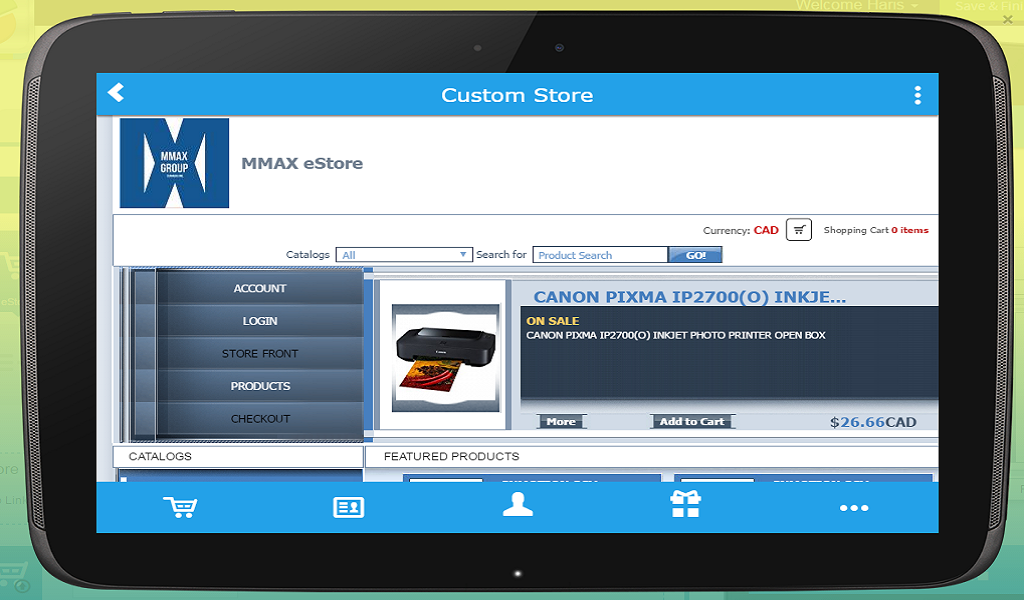
Task: Click Add to Cart button
Action: (x=692, y=422)
